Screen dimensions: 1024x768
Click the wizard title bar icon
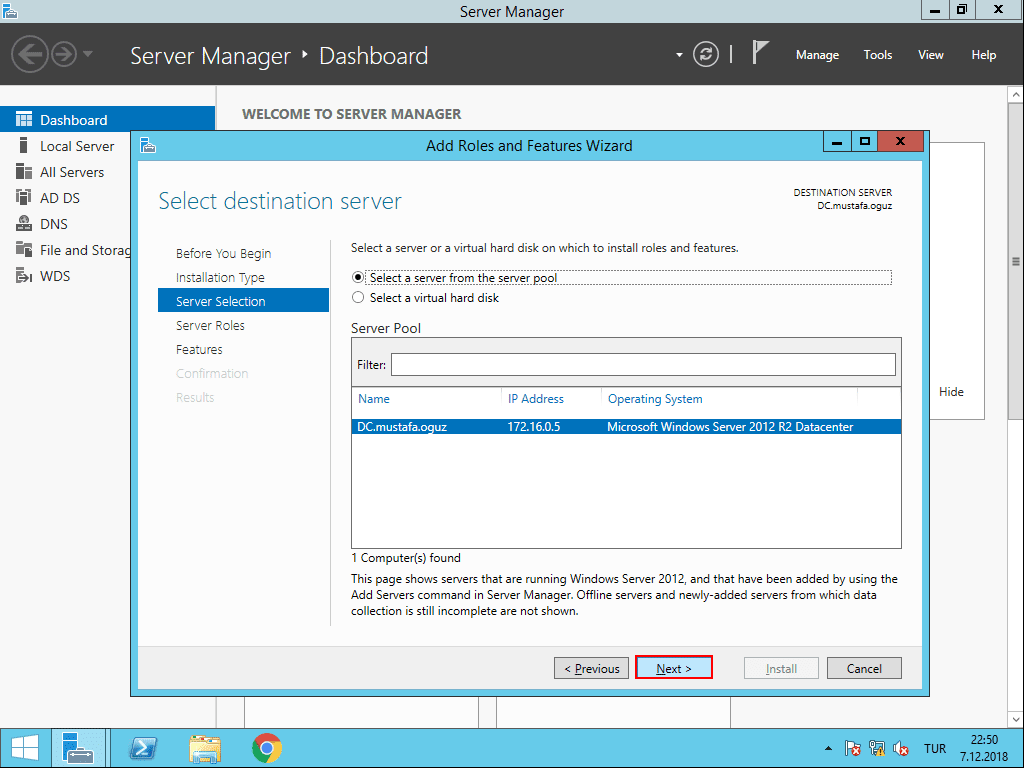pos(148,144)
